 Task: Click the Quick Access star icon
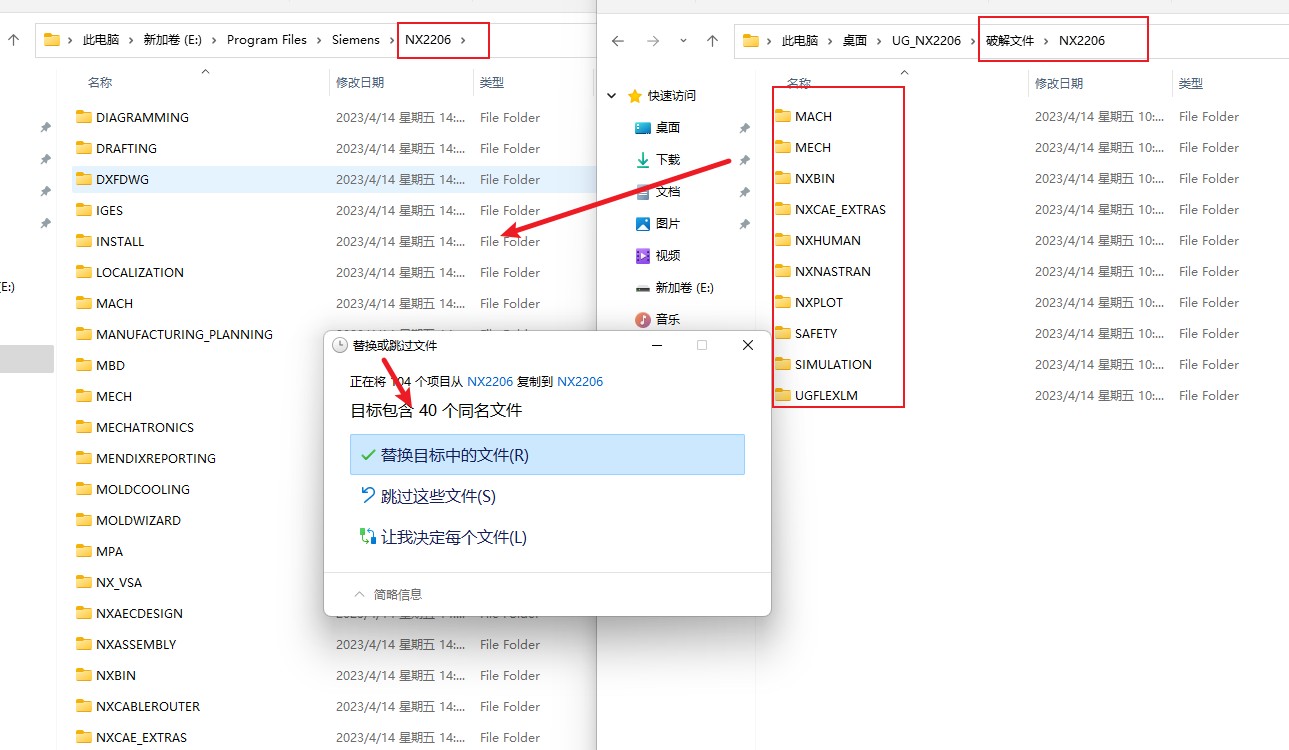[634, 96]
